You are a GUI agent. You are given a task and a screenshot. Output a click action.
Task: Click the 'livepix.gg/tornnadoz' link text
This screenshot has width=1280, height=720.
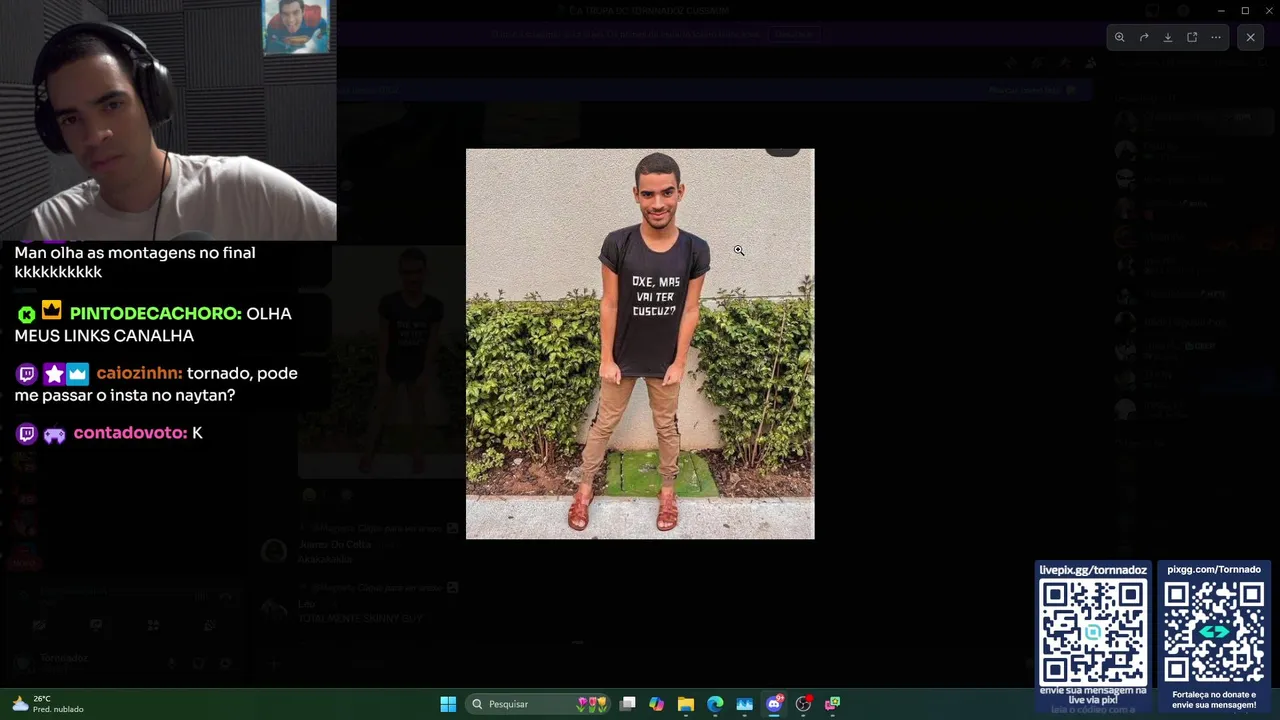coord(1093,570)
